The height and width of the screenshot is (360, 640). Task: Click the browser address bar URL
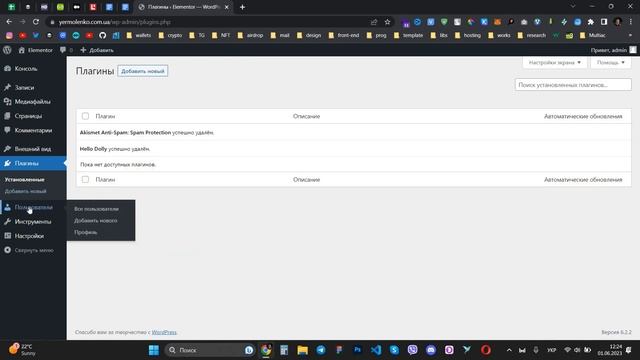[115, 22]
